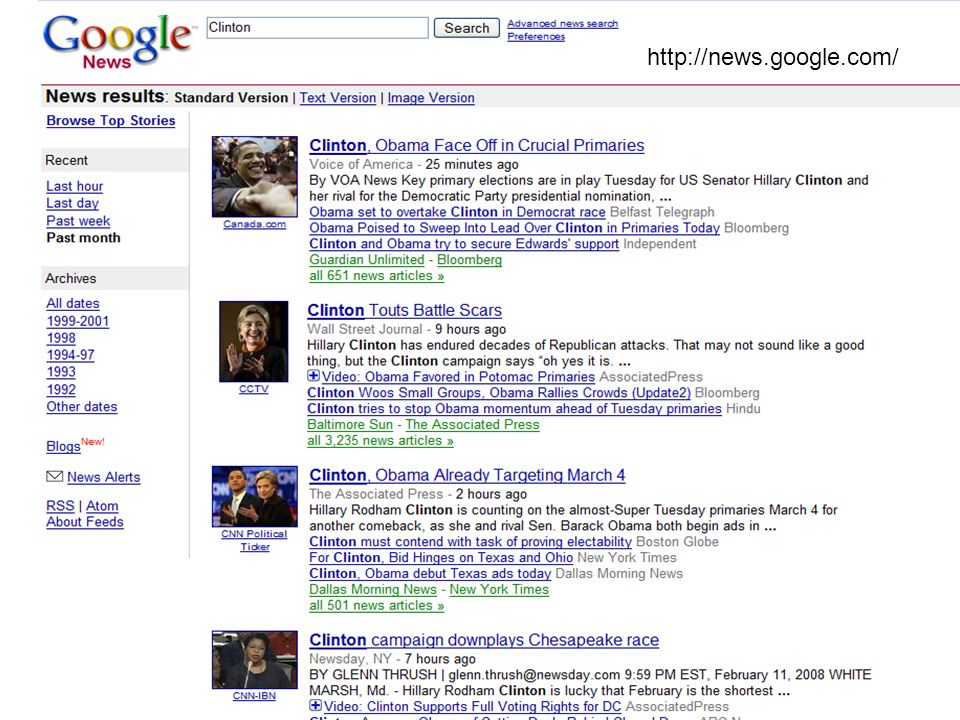This screenshot has width=960, height=720.
Task: Select the 1993 archive
Action: pyautogui.click(x=61, y=372)
